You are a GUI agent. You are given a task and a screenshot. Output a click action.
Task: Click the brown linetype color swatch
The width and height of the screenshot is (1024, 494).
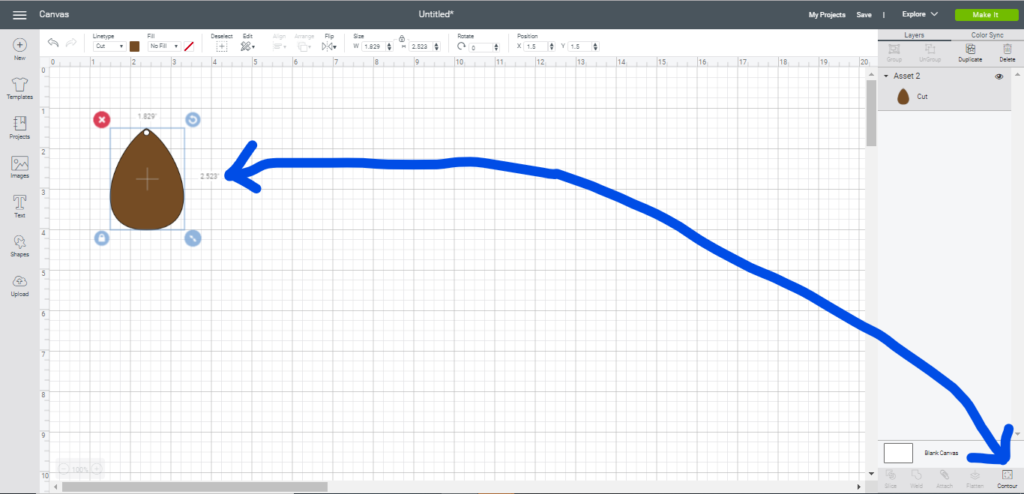[x=135, y=46]
